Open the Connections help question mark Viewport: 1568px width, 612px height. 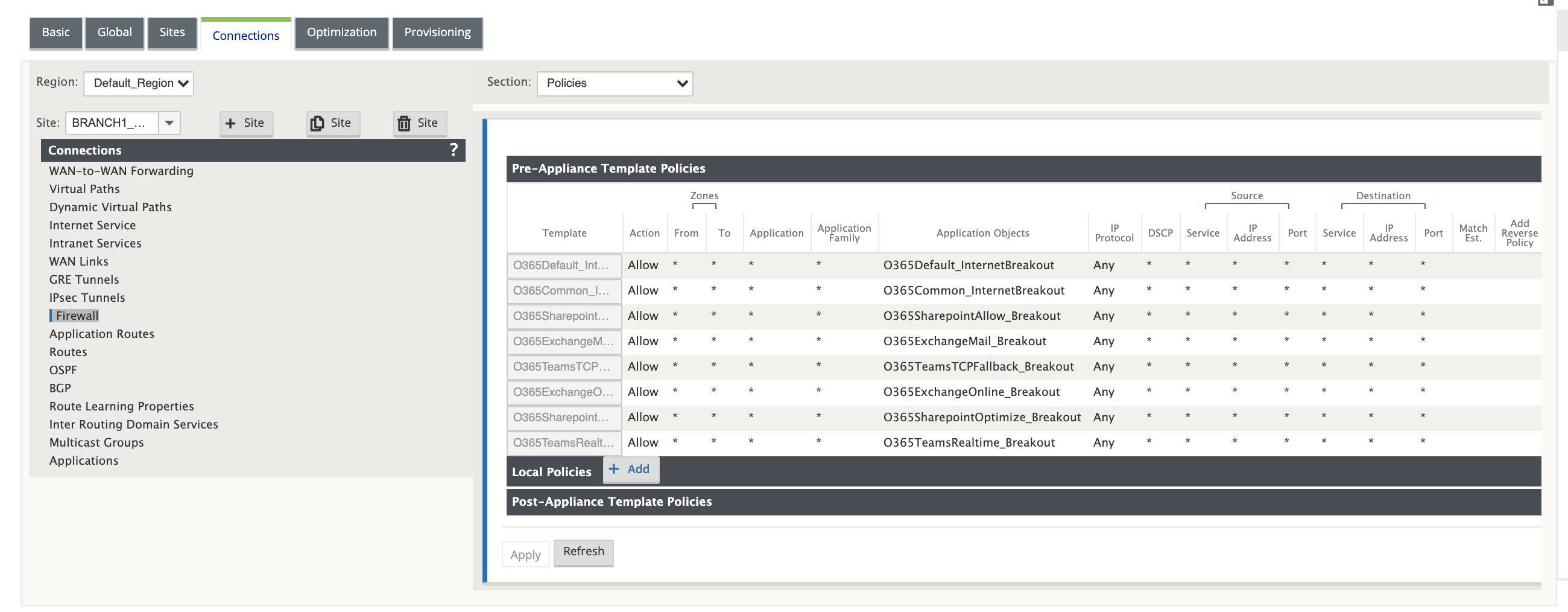point(454,150)
